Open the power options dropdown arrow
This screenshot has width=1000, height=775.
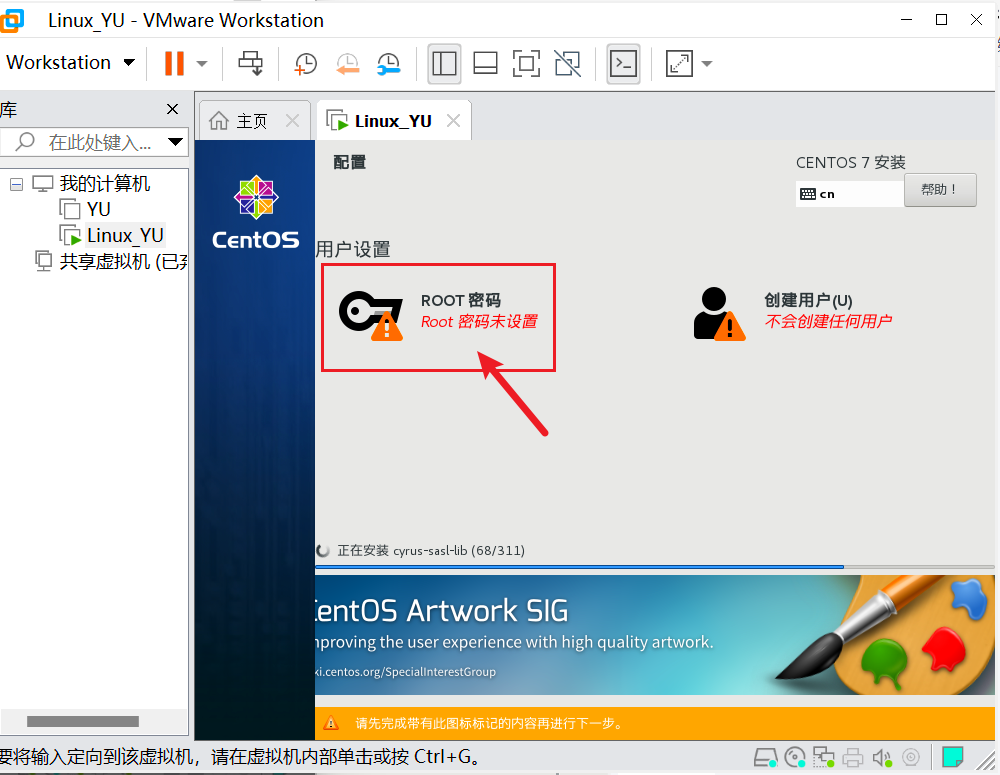tap(202, 63)
